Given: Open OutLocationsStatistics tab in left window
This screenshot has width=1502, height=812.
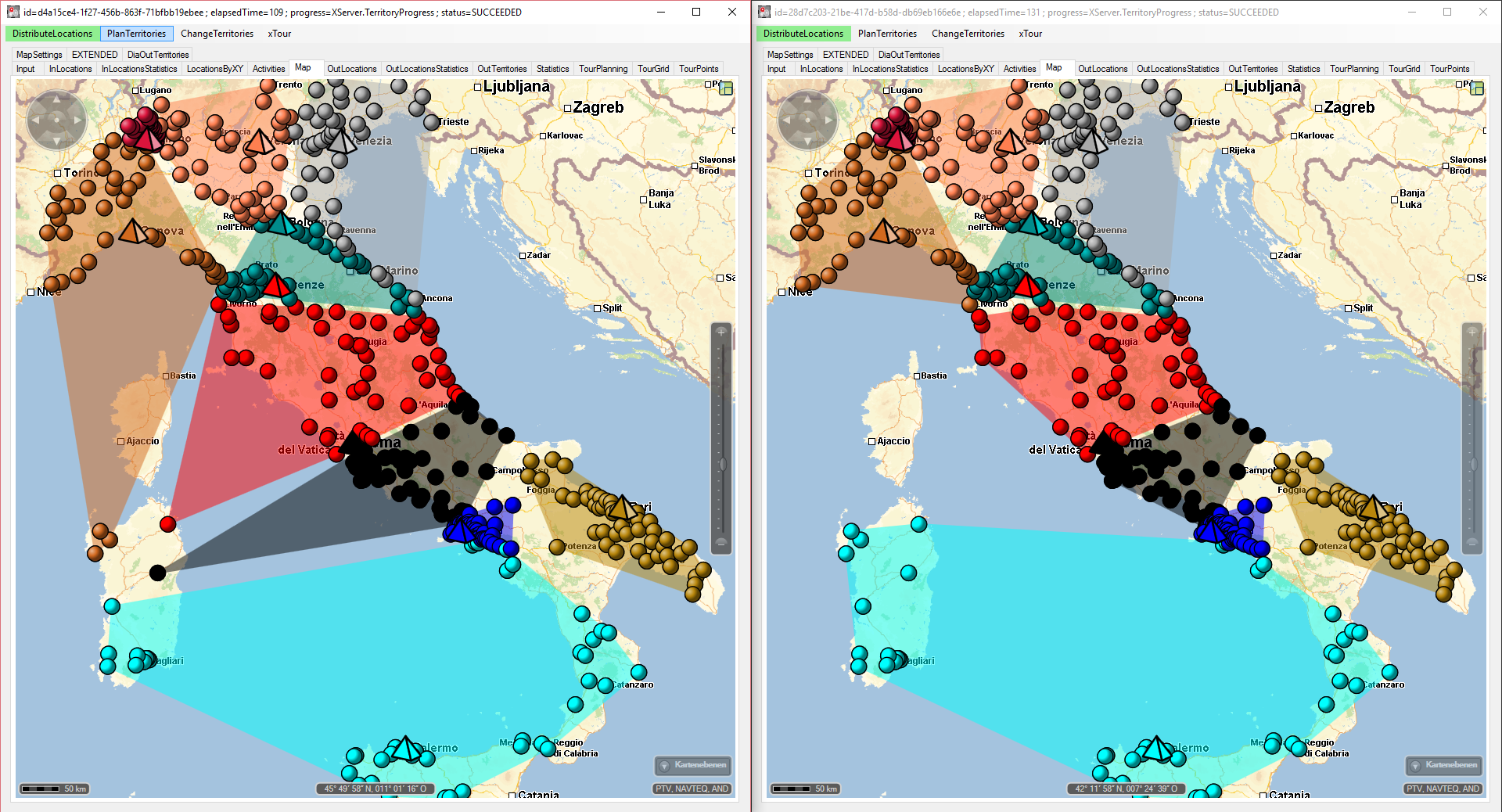Looking at the screenshot, I should coord(426,69).
